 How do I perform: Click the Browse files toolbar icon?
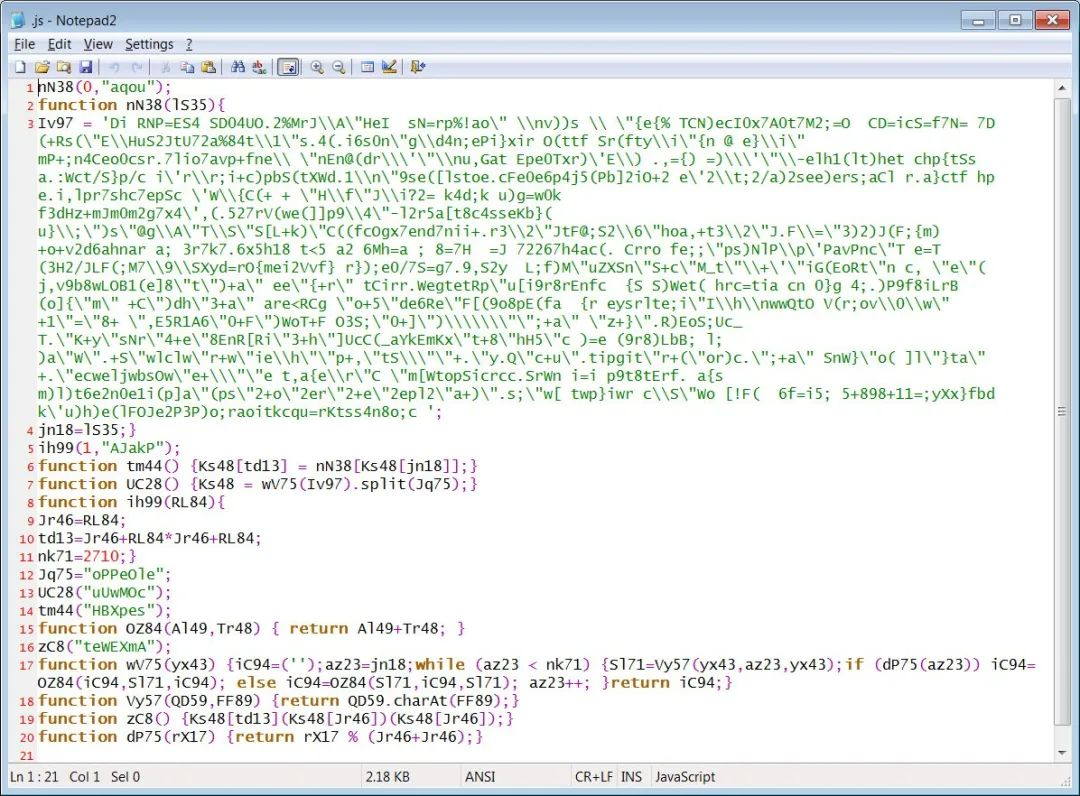tap(64, 67)
